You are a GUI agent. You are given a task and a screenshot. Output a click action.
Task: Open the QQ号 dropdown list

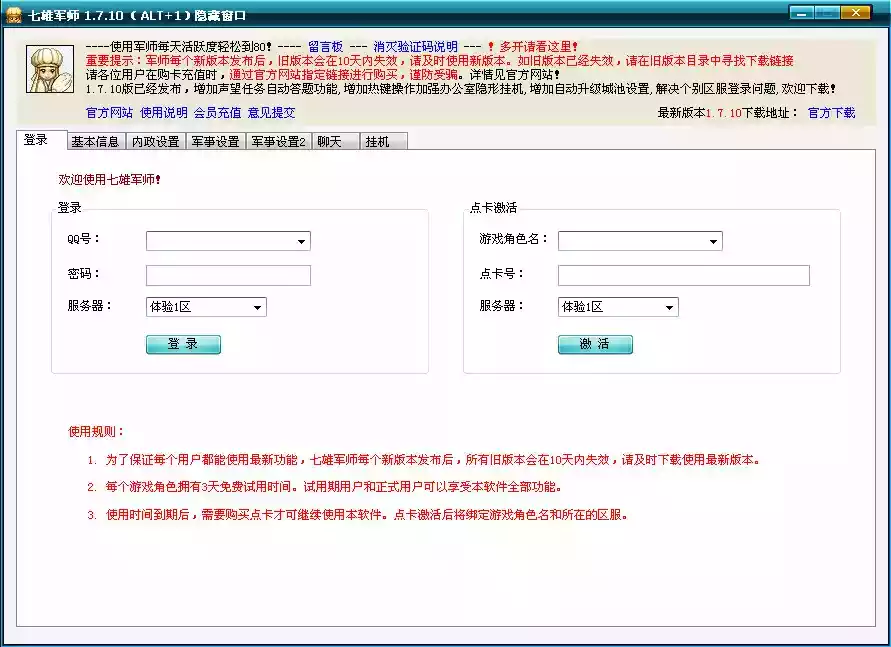302,240
